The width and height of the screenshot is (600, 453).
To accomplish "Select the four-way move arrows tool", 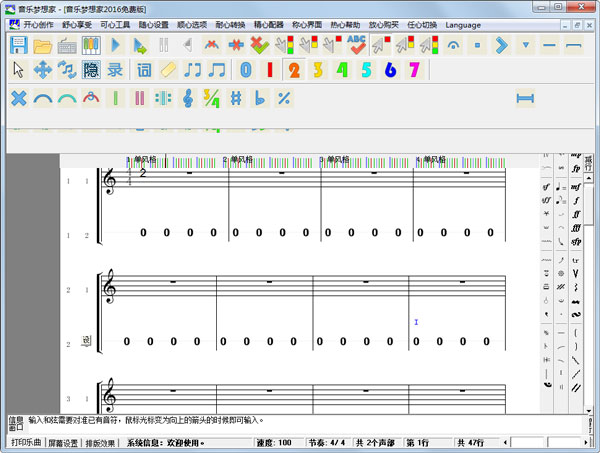I will 42,70.
